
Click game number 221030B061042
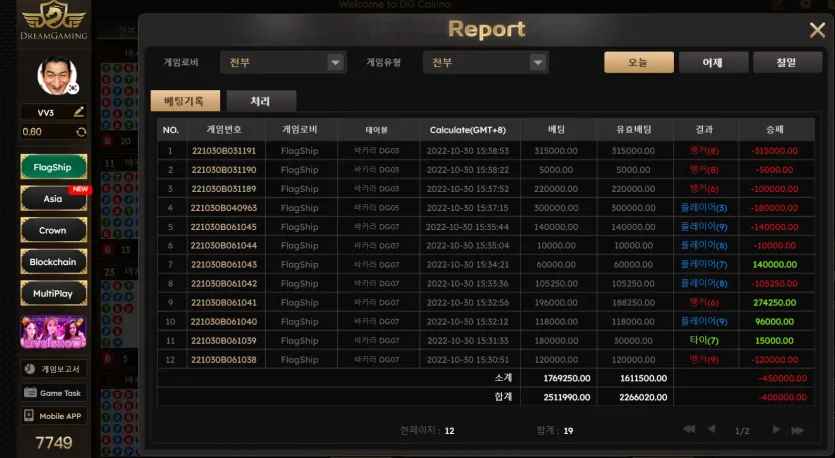[x=224, y=284]
